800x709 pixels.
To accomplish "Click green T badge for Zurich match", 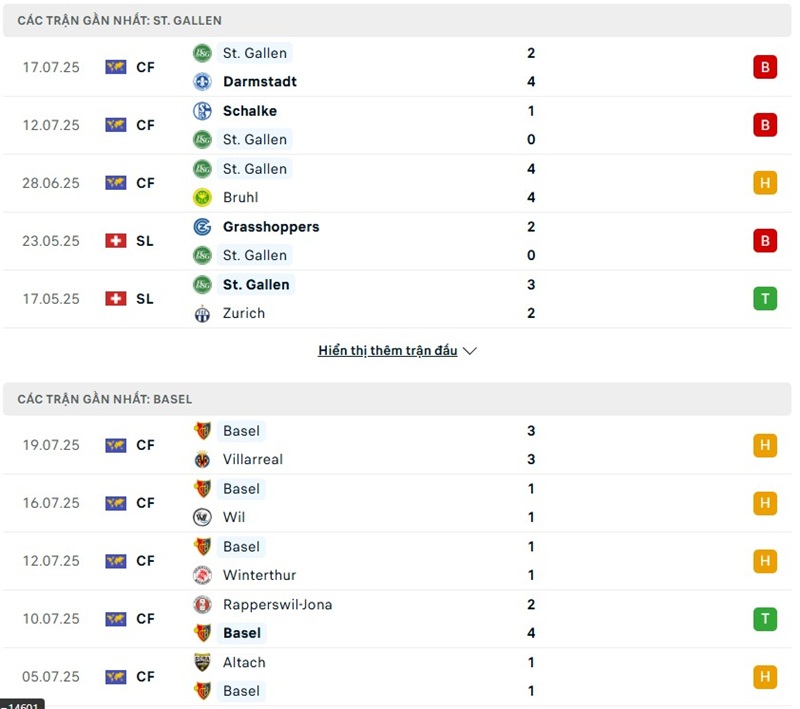I will pyautogui.click(x=765, y=298).
